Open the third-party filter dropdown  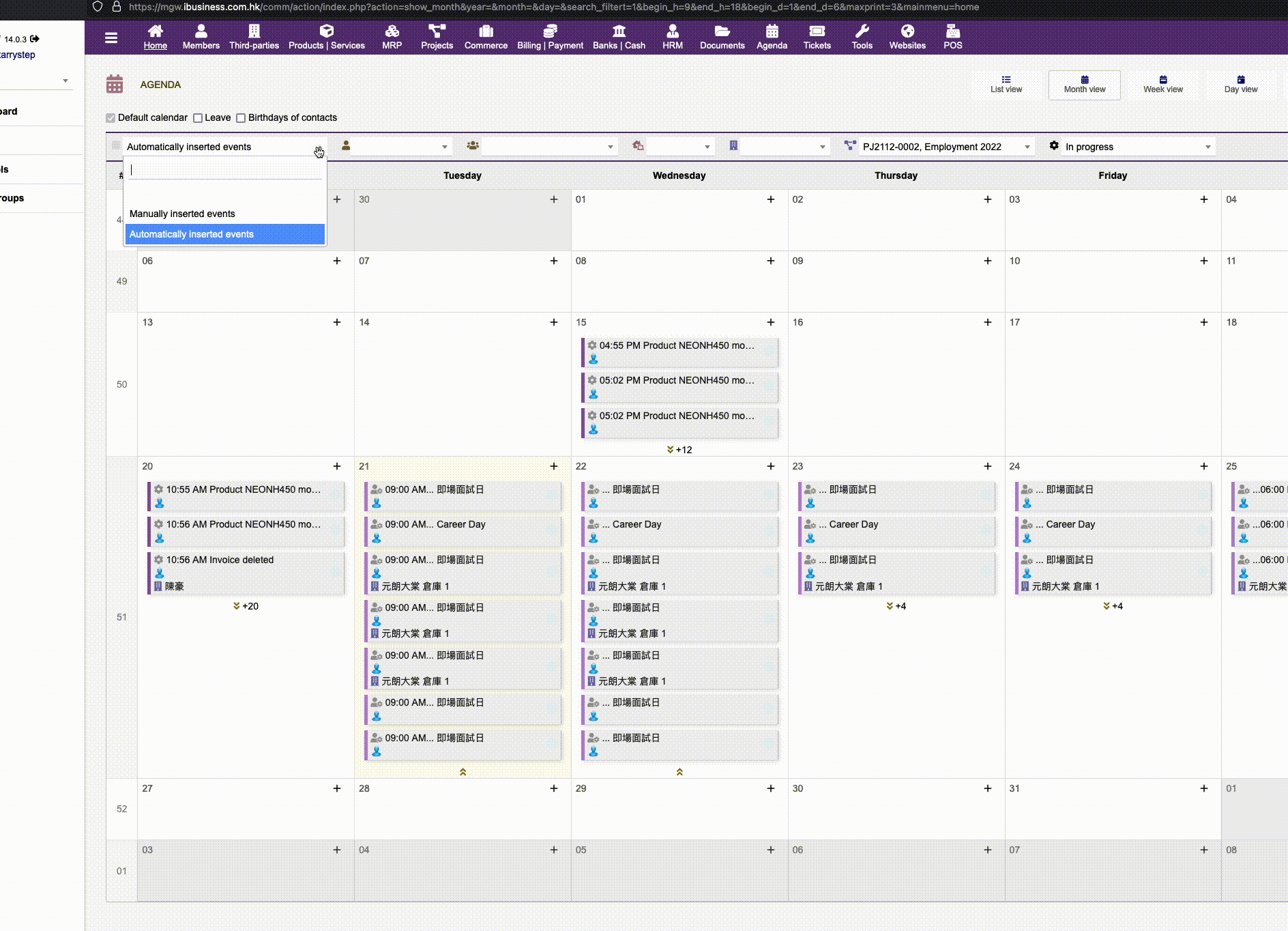tap(785, 147)
